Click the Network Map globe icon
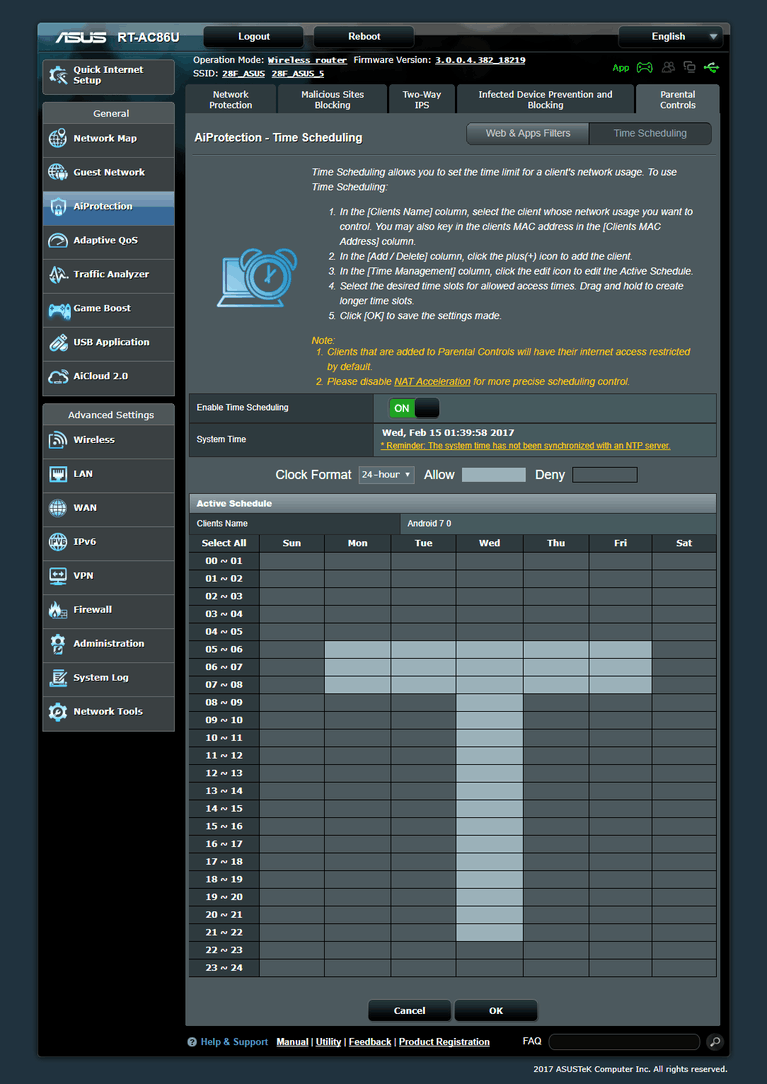The height and width of the screenshot is (1084, 767). [58, 138]
